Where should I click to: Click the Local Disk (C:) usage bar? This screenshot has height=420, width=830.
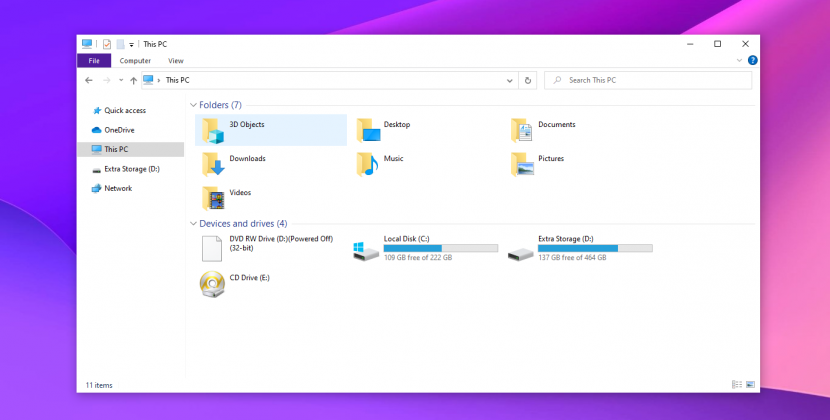[441, 248]
